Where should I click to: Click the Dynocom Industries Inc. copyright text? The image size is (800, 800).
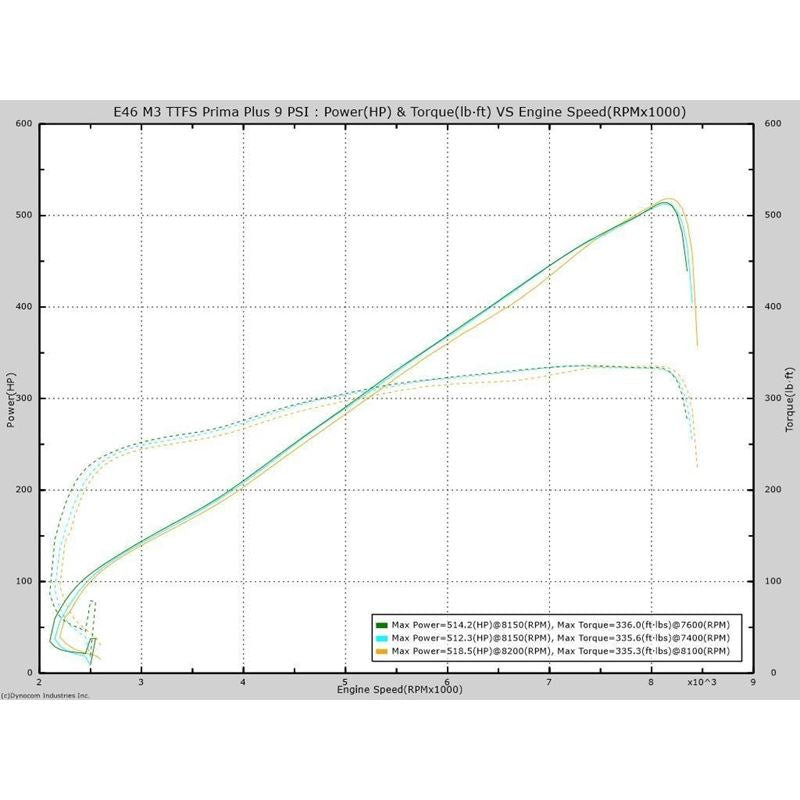[46, 694]
